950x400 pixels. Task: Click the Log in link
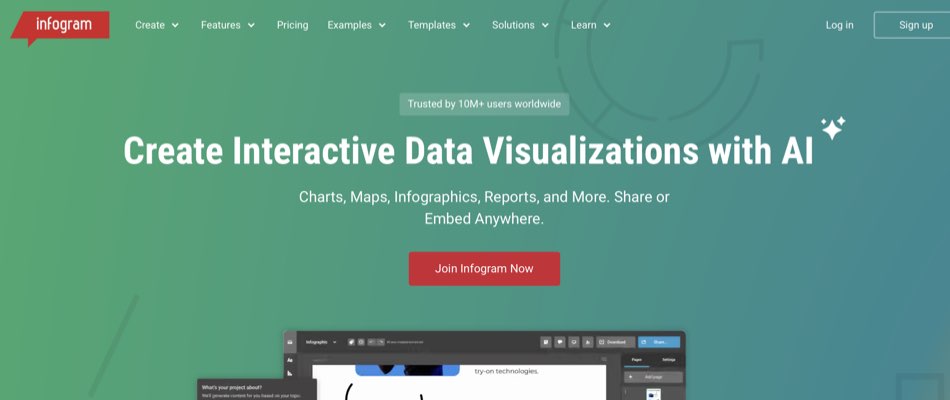click(x=839, y=25)
